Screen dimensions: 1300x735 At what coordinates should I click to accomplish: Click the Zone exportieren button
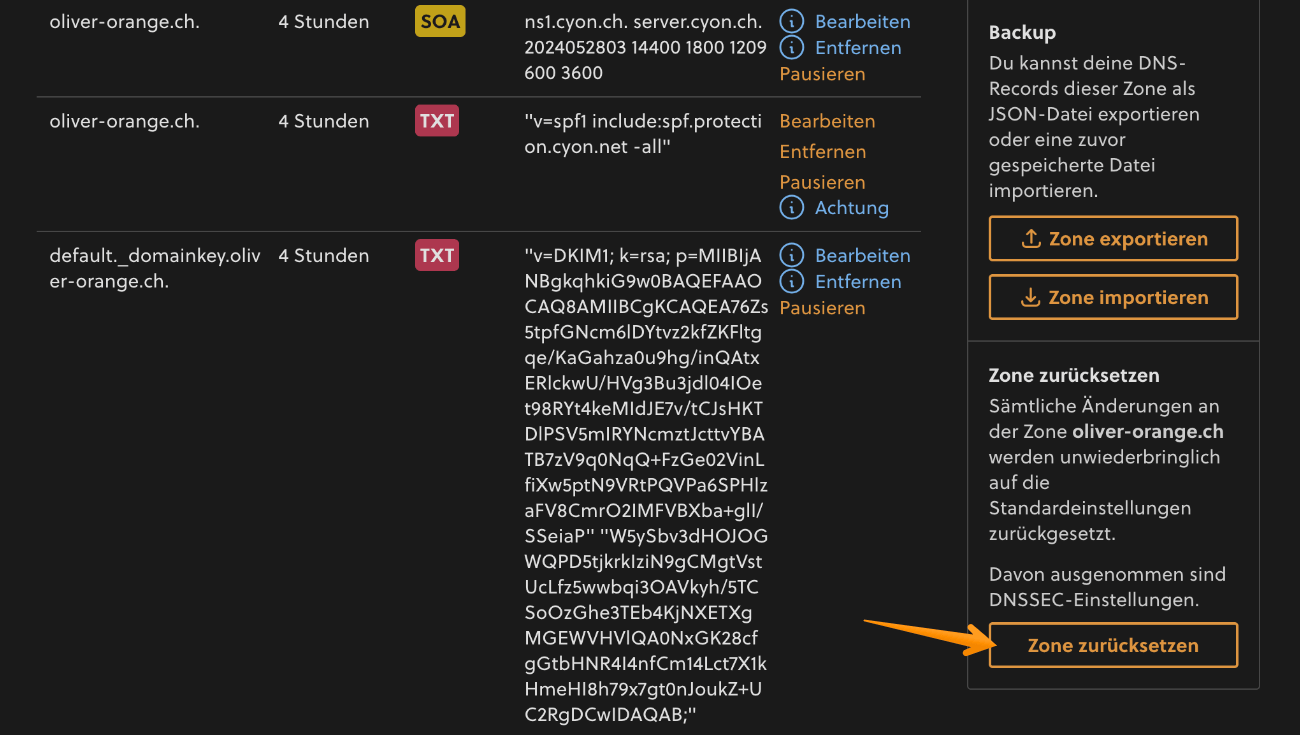pyautogui.click(x=1113, y=239)
